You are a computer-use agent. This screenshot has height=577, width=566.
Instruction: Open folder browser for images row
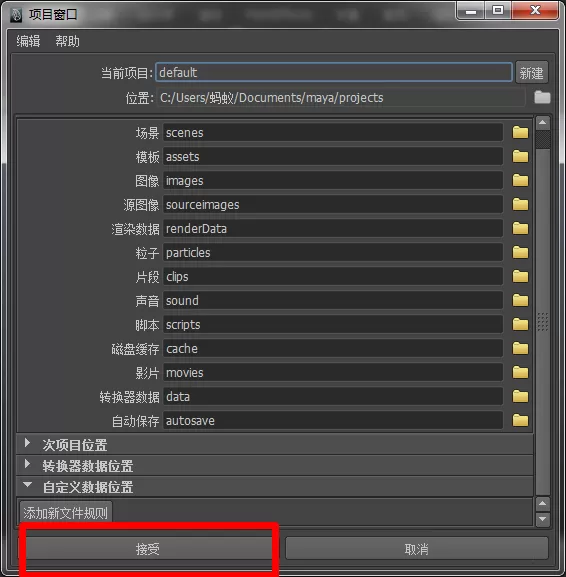[x=520, y=180]
